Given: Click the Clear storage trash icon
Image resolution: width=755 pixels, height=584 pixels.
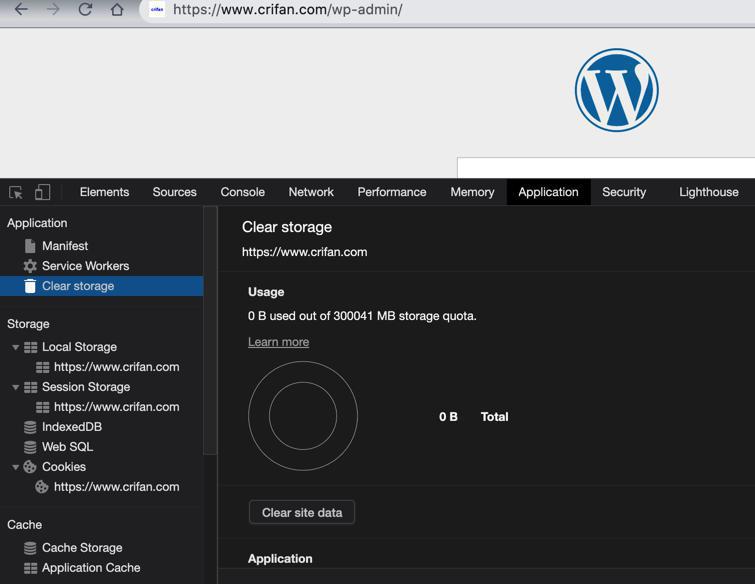Looking at the screenshot, I should click(30, 286).
